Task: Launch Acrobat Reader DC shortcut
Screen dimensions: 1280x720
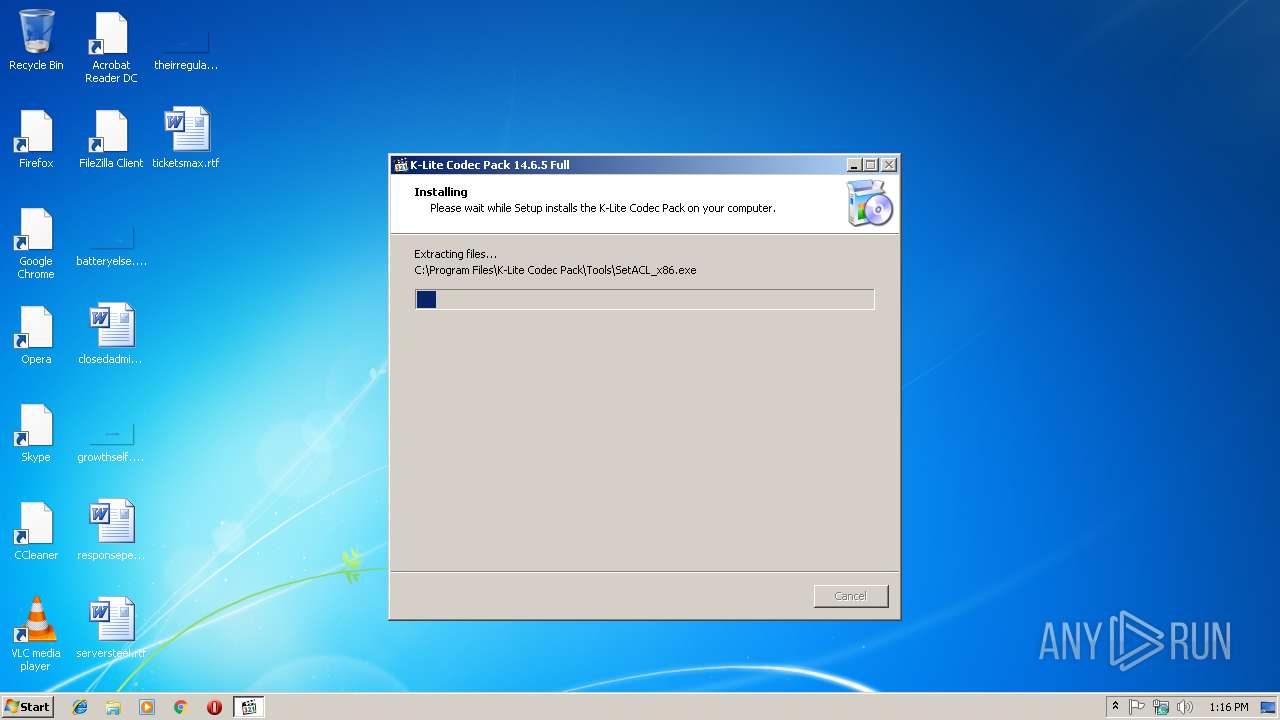Action: (111, 47)
